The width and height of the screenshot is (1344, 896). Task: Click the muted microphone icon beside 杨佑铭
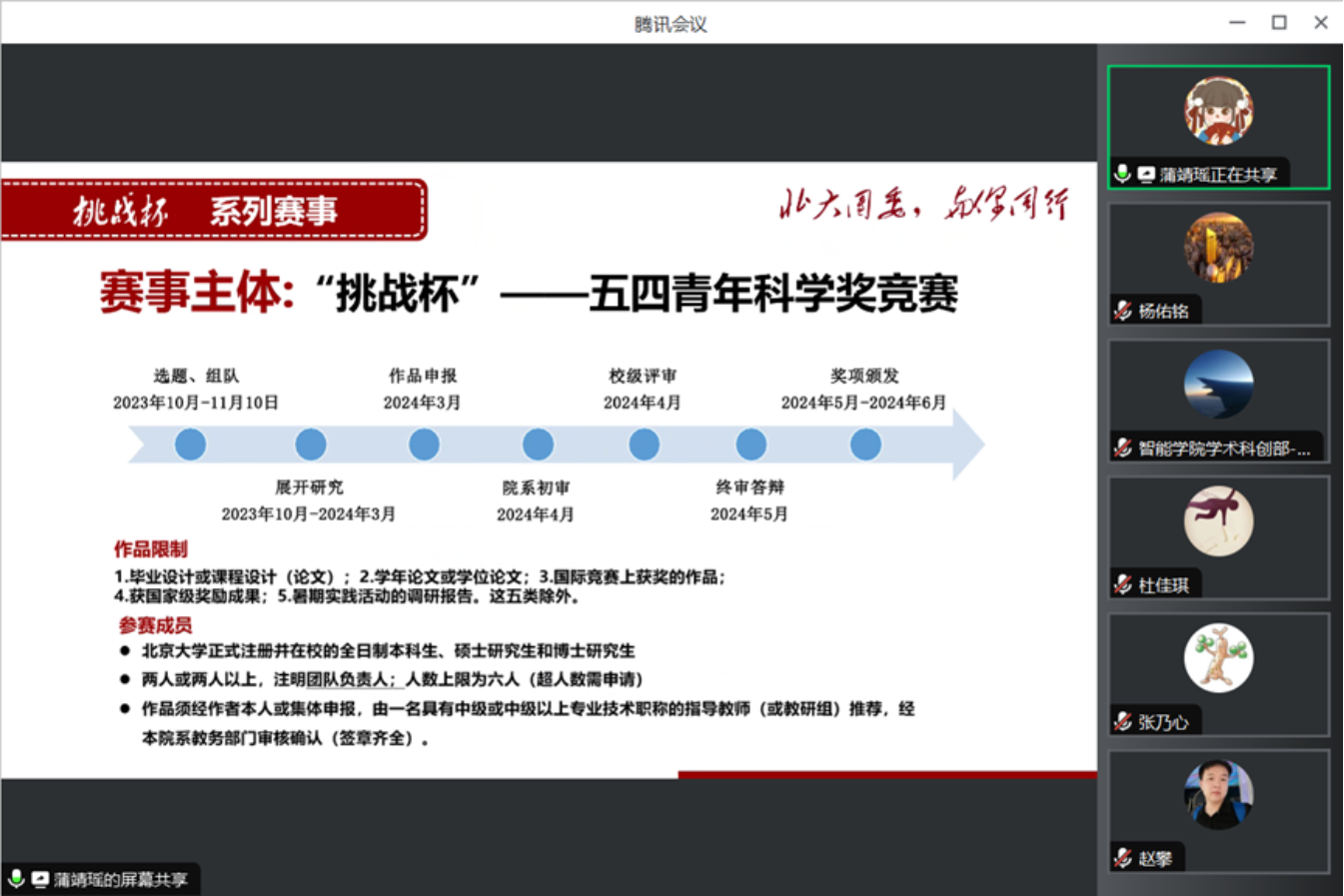coord(1121,310)
